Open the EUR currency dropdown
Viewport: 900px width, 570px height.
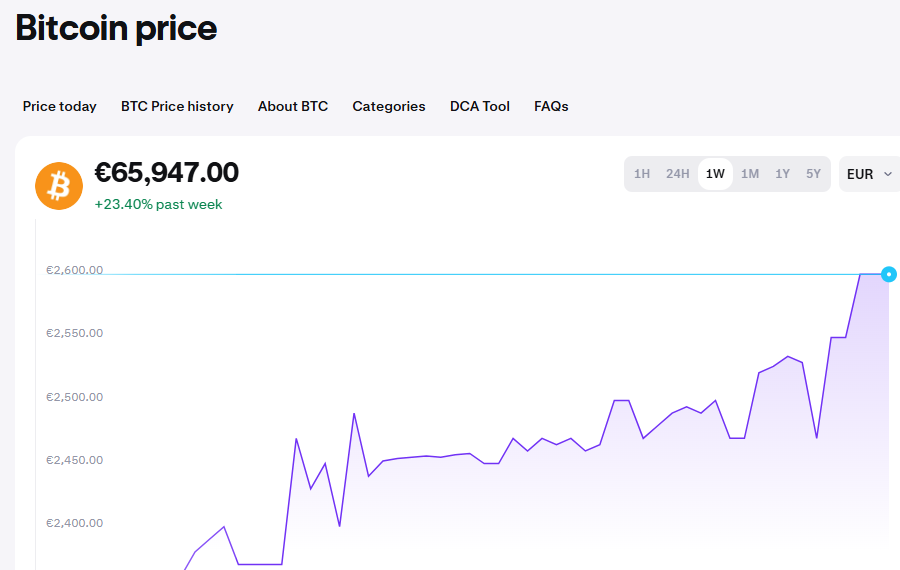point(870,174)
